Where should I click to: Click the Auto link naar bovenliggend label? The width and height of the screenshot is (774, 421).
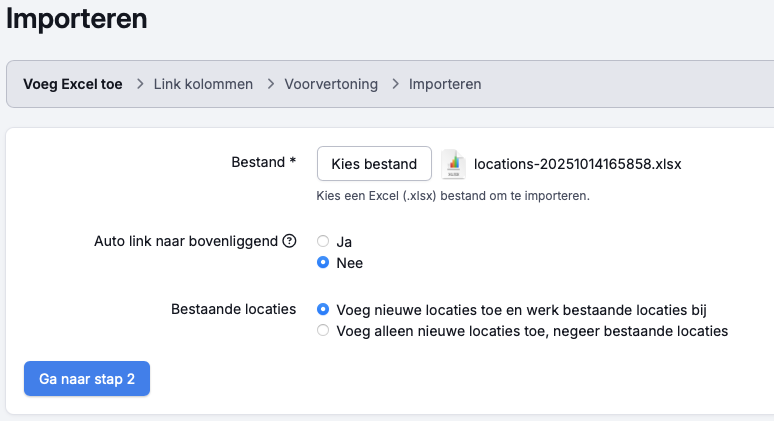click(186, 241)
